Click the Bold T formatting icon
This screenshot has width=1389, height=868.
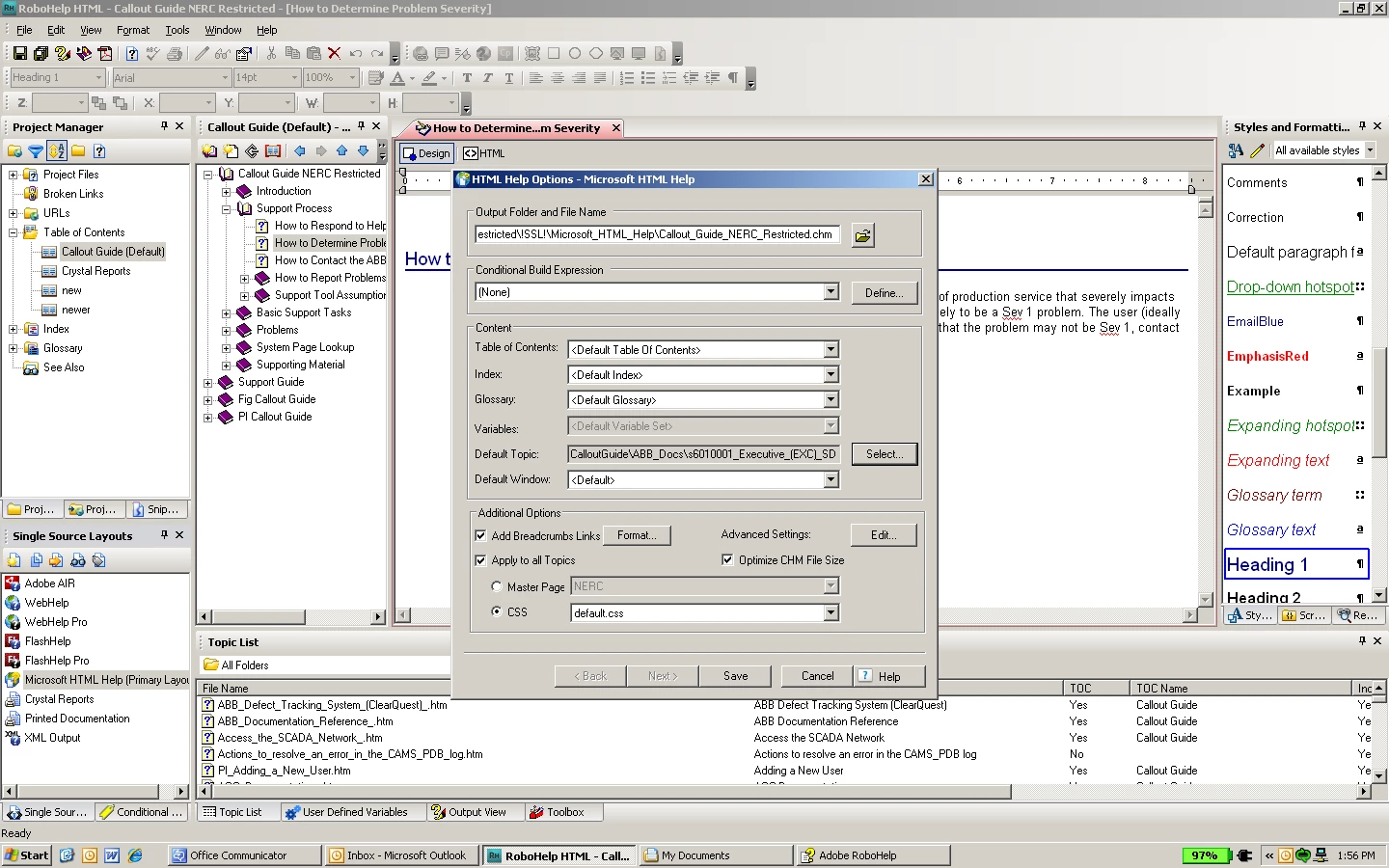click(x=467, y=78)
